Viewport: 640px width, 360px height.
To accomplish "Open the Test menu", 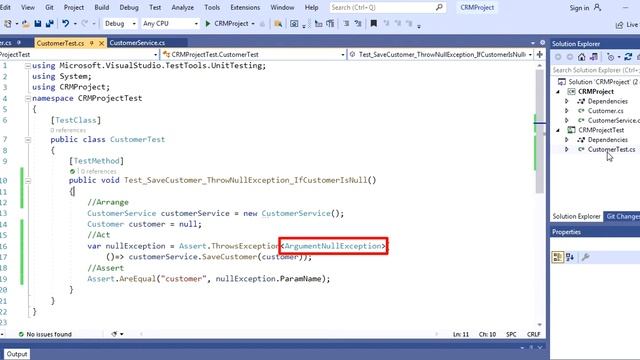I will click(155, 7).
